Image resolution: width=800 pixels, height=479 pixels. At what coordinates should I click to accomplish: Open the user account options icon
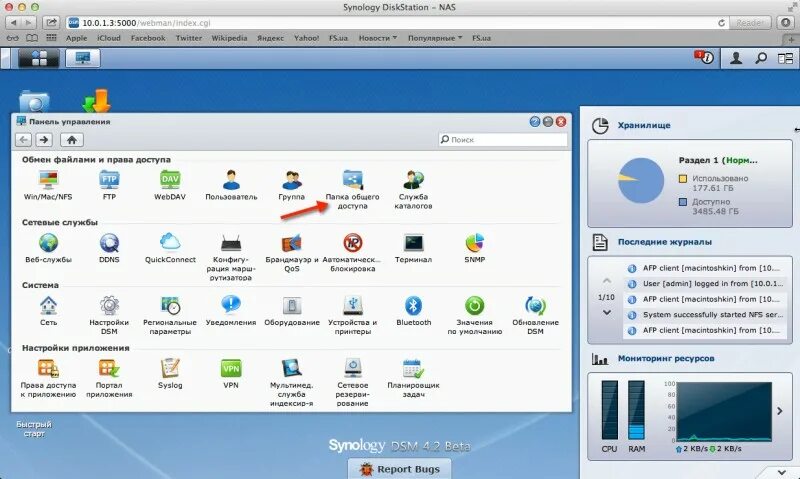[736, 58]
